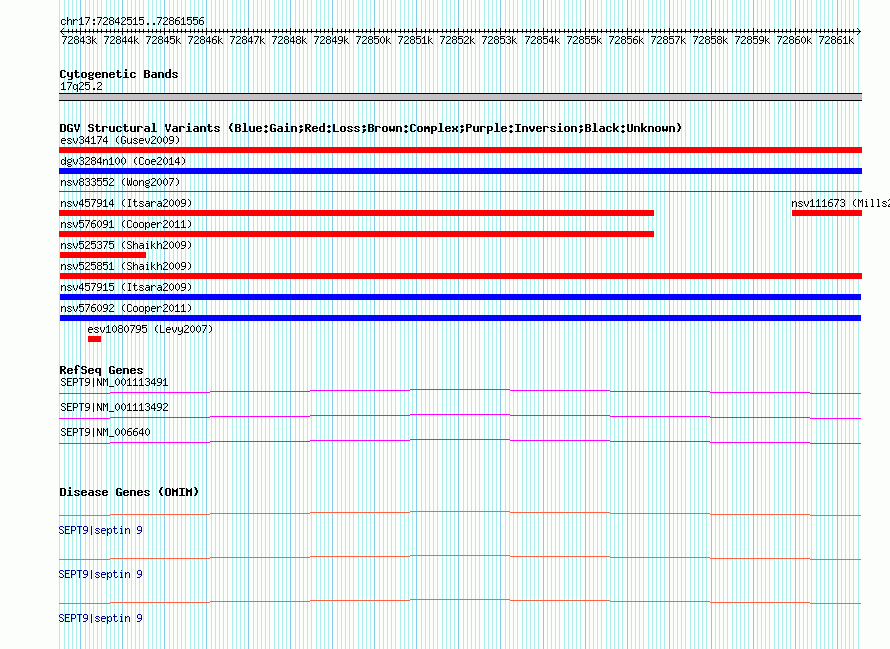Click the 72847k ruler tick label
The image size is (890, 649).
247,40
